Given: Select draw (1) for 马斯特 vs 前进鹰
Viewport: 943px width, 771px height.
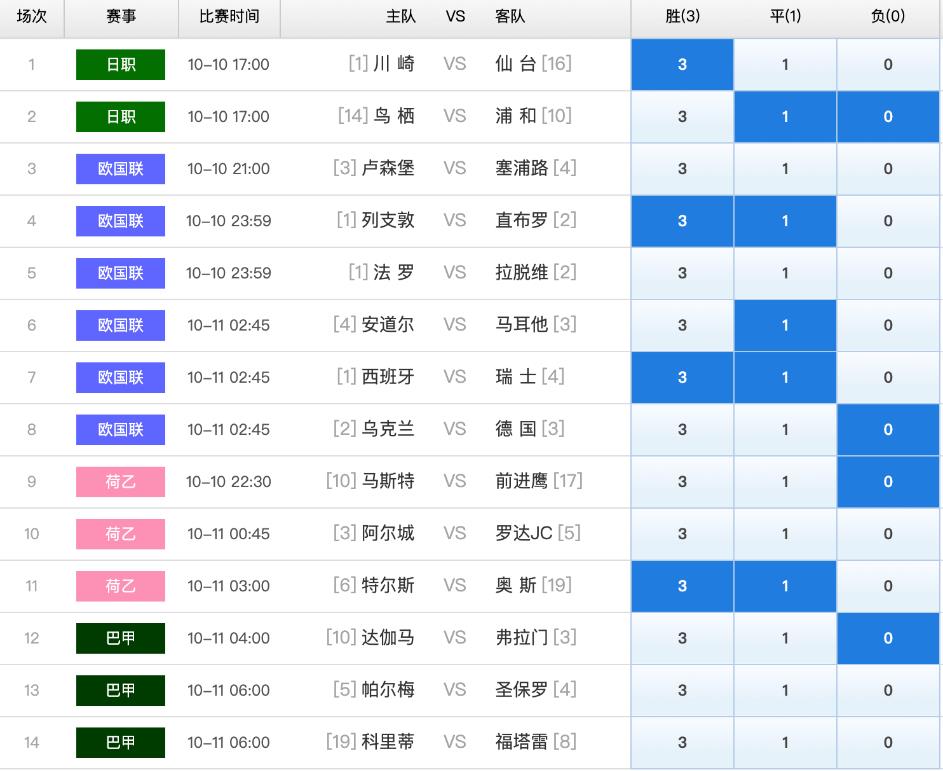Looking at the screenshot, I should coord(785,482).
